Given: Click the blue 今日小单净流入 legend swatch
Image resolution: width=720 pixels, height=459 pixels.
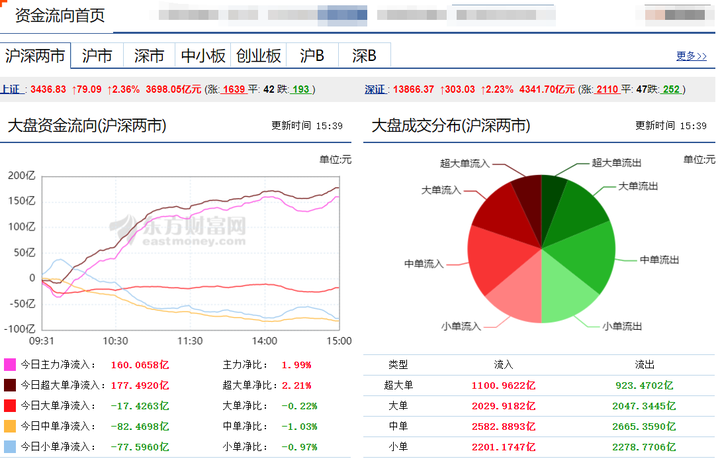Looking at the screenshot, I should 10,447.
